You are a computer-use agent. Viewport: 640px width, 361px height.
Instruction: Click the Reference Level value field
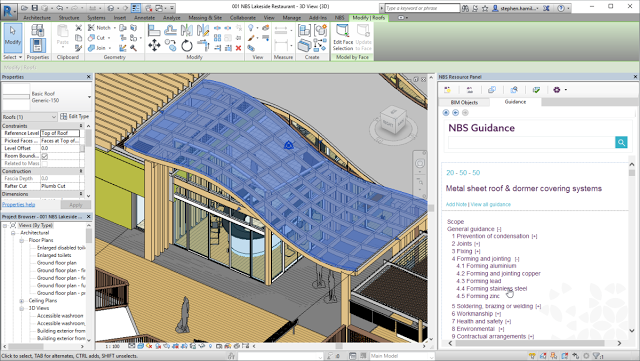[x=60, y=133]
